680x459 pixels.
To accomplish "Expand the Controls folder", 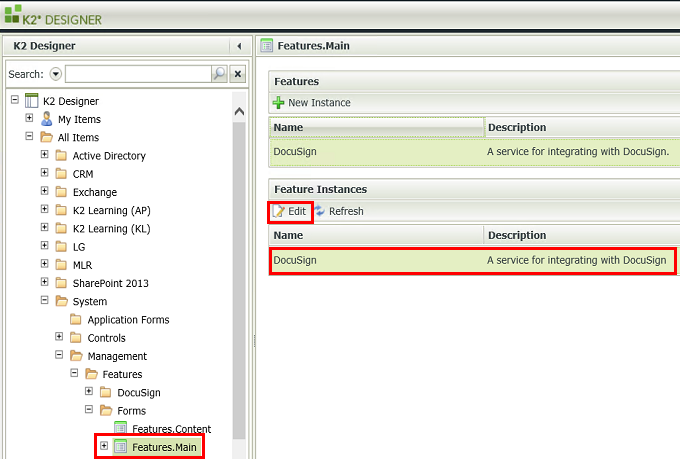I will [59, 337].
